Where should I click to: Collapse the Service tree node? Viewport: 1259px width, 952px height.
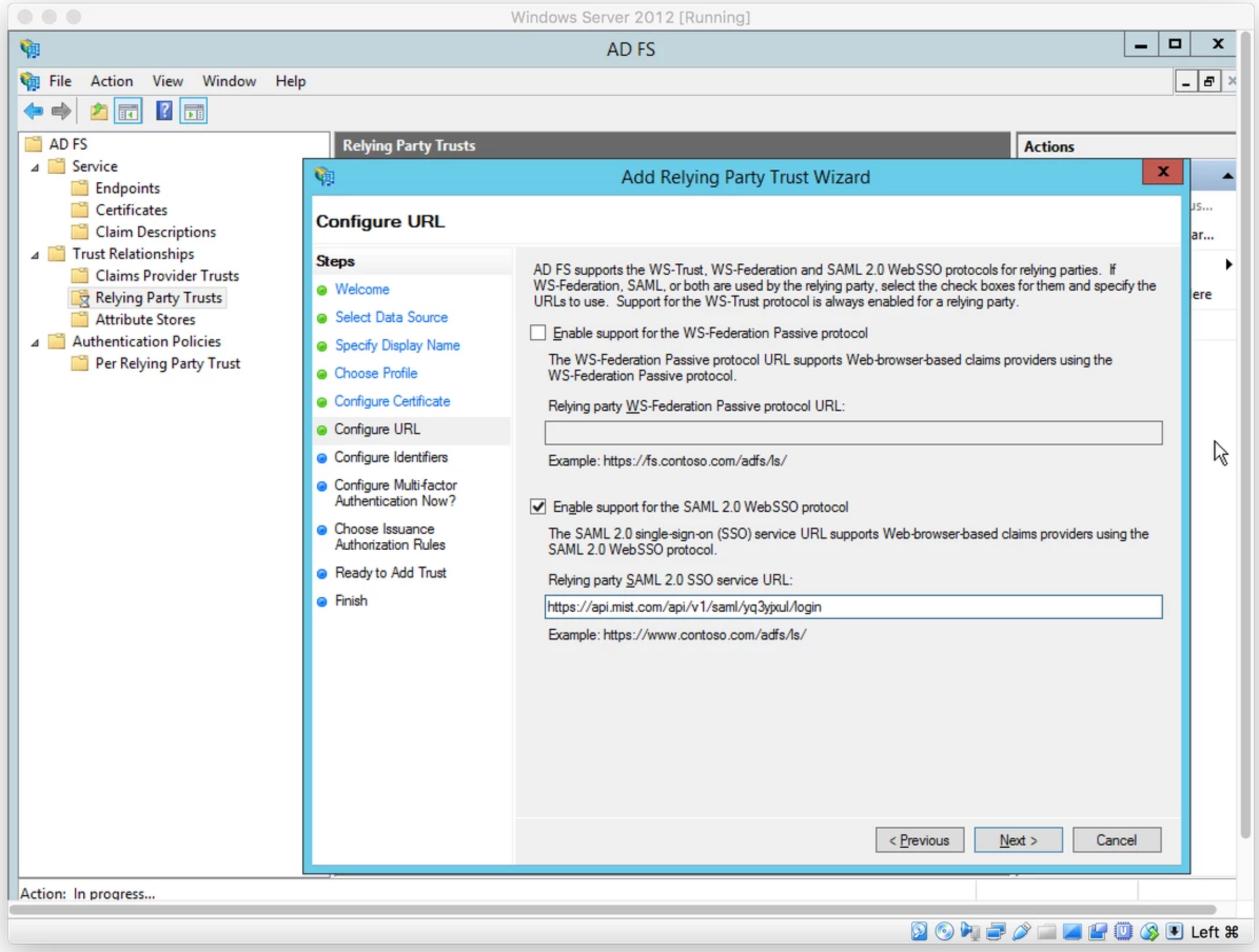click(x=35, y=167)
